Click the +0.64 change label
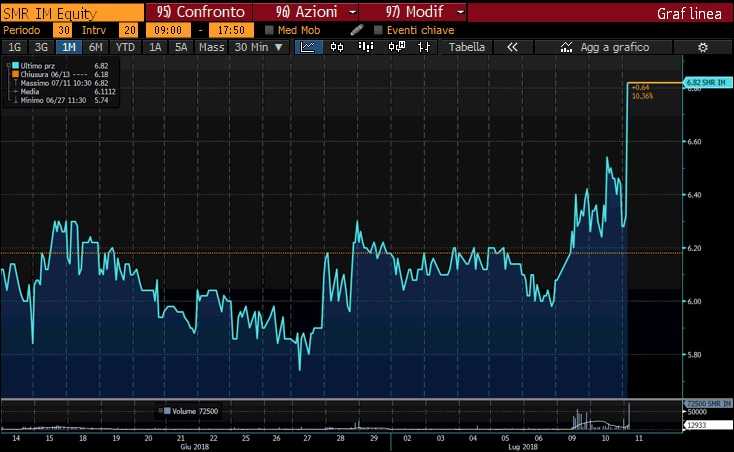The height and width of the screenshot is (452, 734). (640, 87)
